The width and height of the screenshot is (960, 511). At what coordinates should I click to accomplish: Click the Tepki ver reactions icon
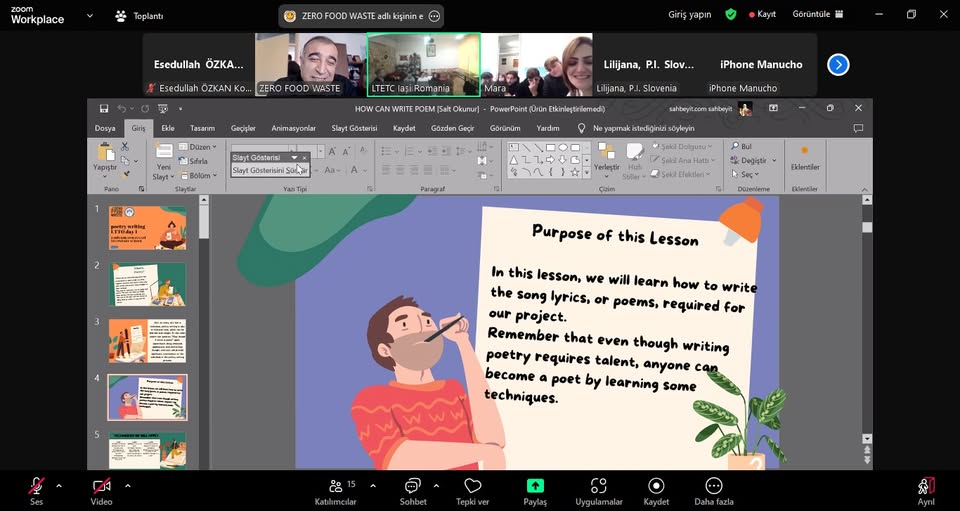click(x=472, y=486)
